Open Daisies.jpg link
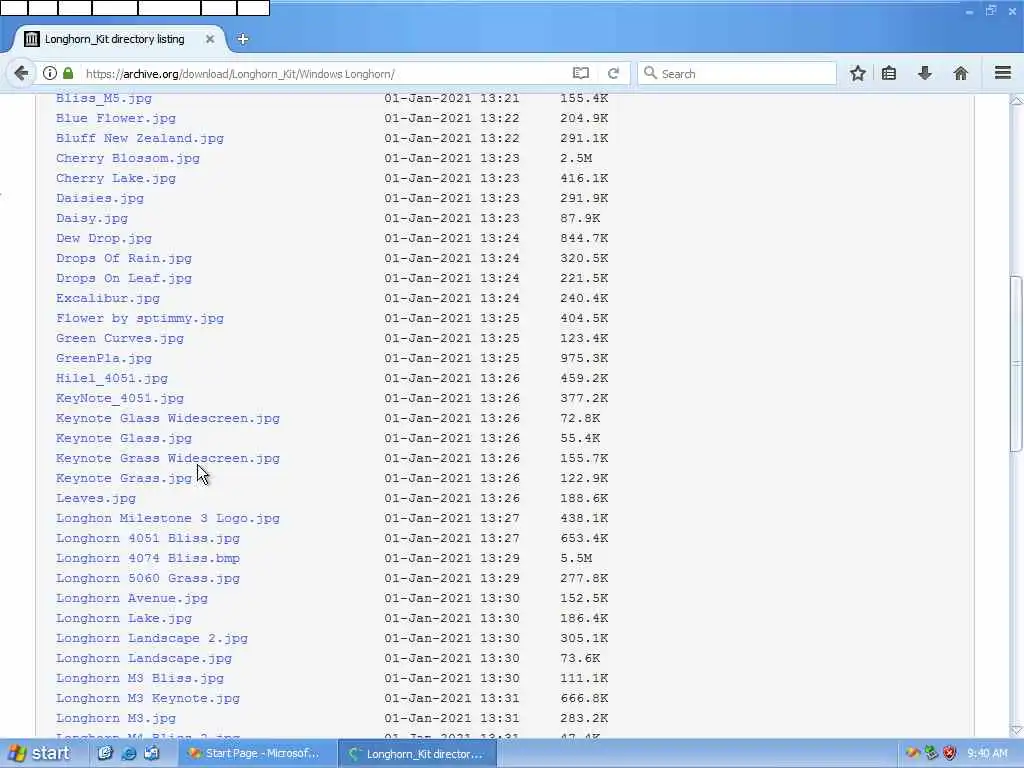The image size is (1024, 768). pos(100,198)
